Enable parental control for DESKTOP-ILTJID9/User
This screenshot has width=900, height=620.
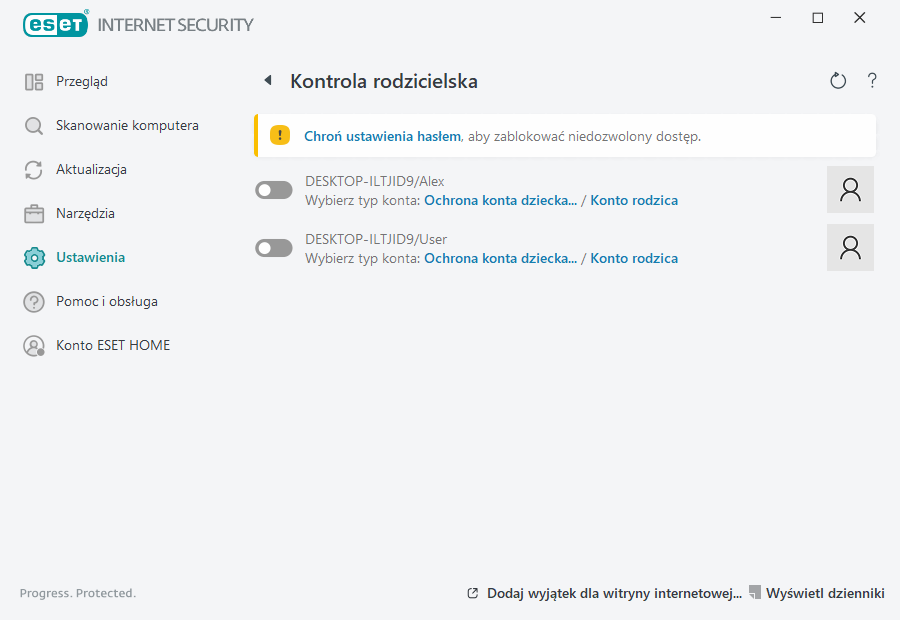[x=273, y=247]
